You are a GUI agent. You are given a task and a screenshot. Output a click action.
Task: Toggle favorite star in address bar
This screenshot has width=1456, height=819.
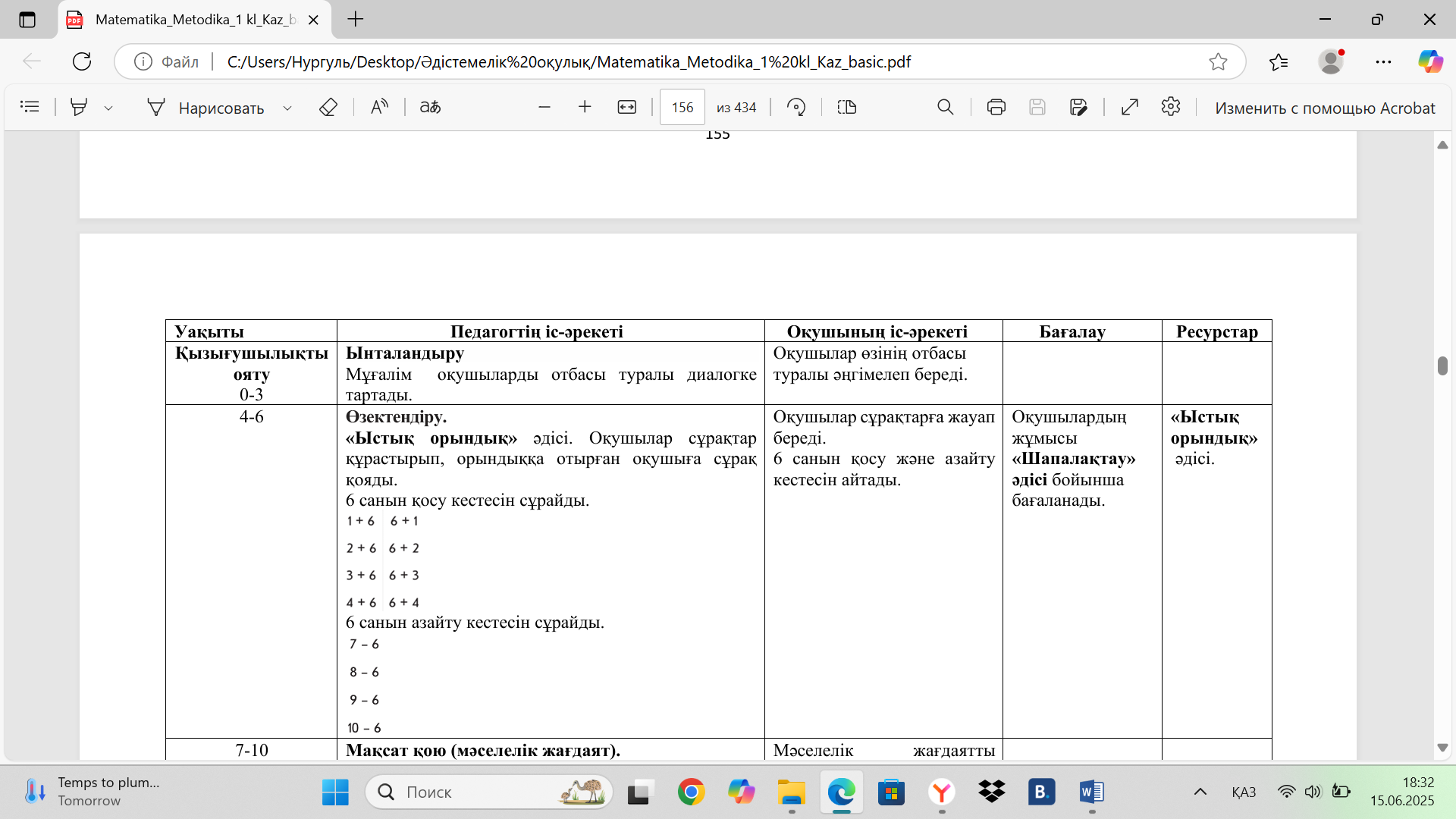(x=1218, y=61)
